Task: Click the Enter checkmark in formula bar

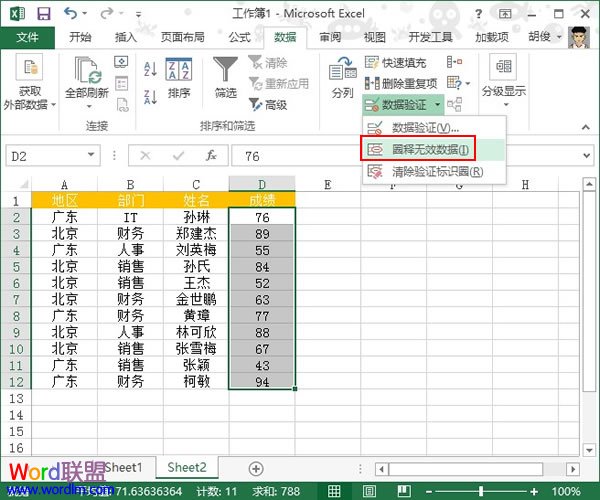Action: click(178, 155)
